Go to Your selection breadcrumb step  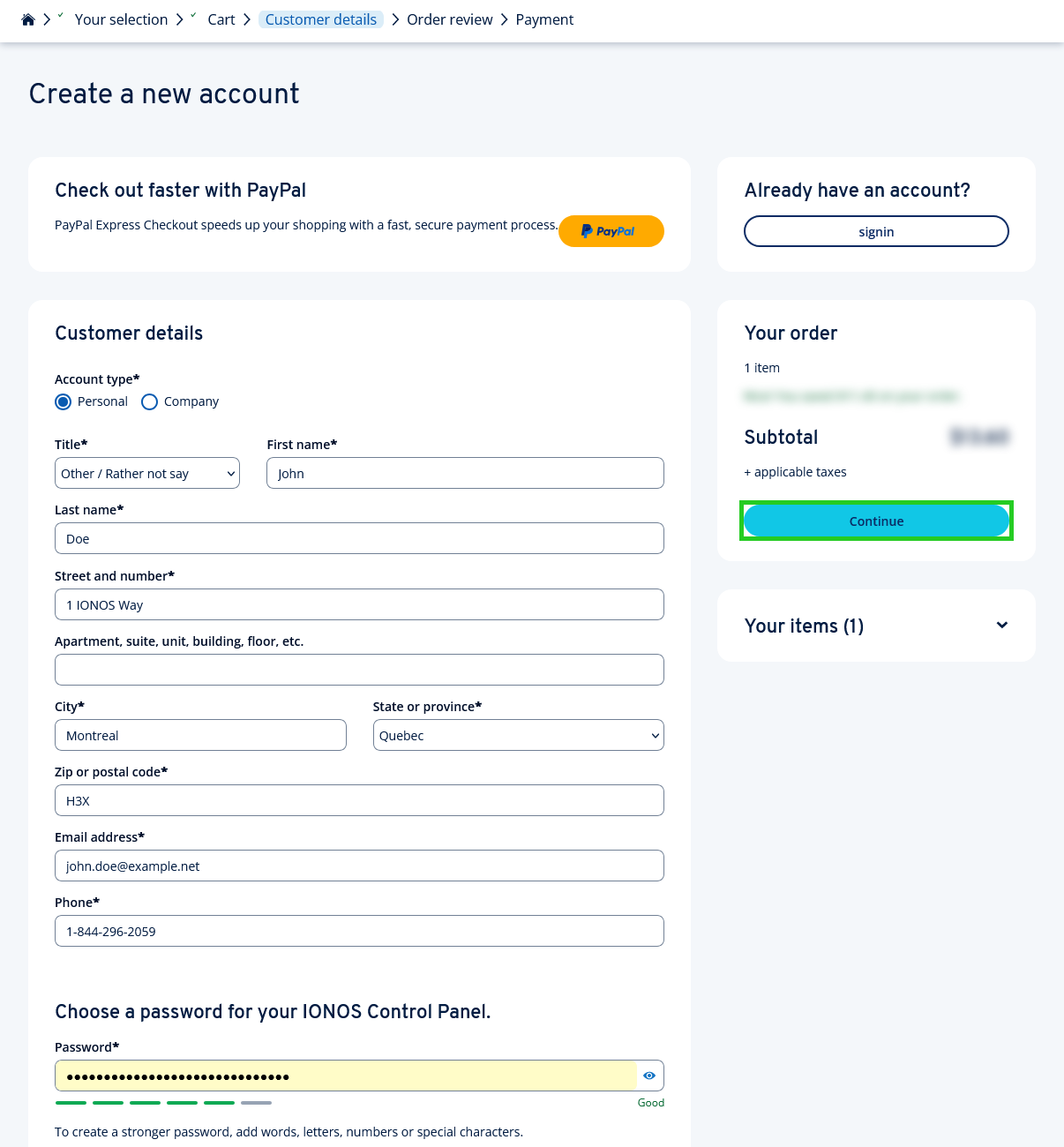121,19
